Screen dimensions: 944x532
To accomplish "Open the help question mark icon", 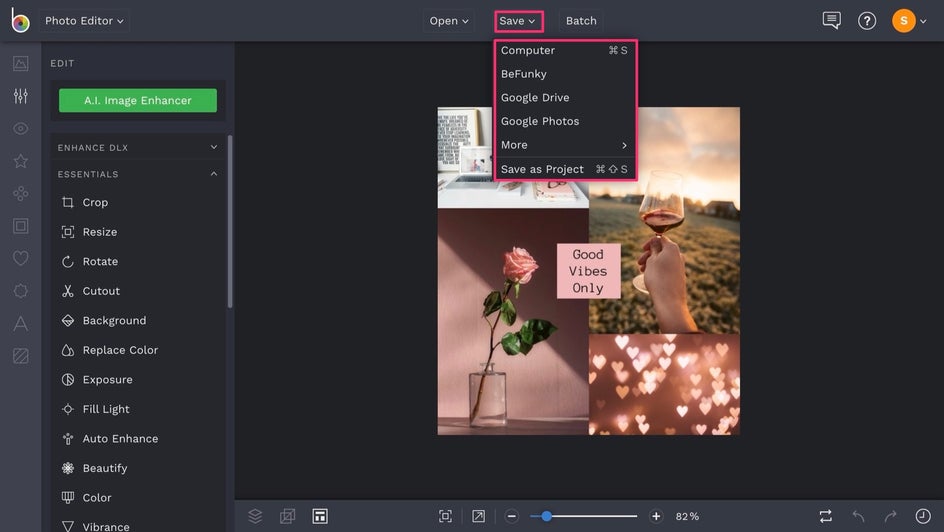I will 867,21.
